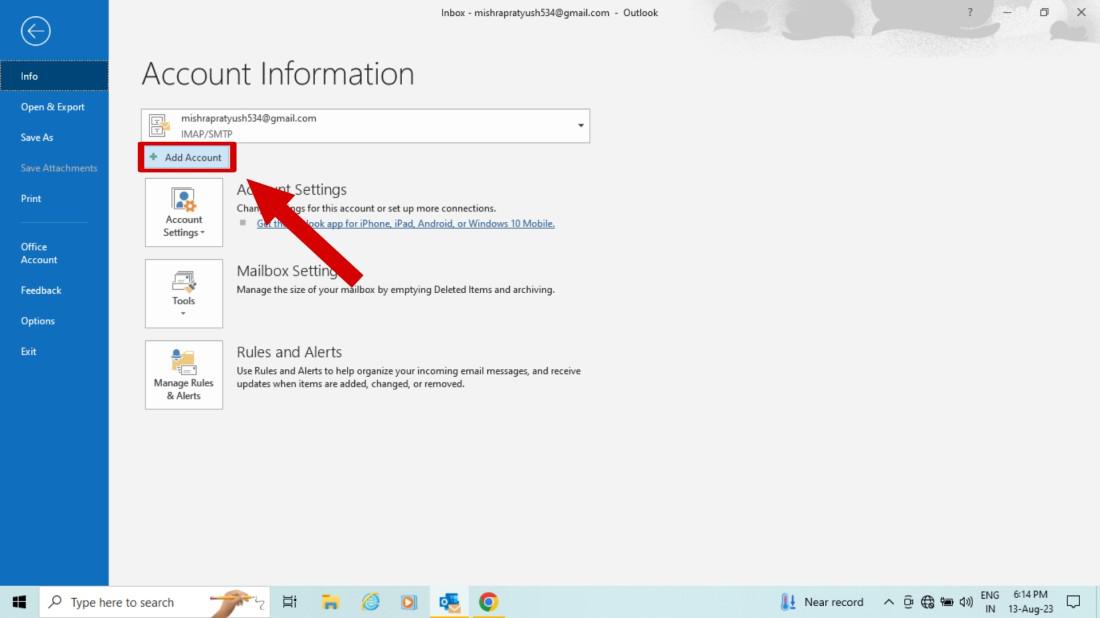
Task: Click the ENG IN language indicator
Action: [989, 602]
